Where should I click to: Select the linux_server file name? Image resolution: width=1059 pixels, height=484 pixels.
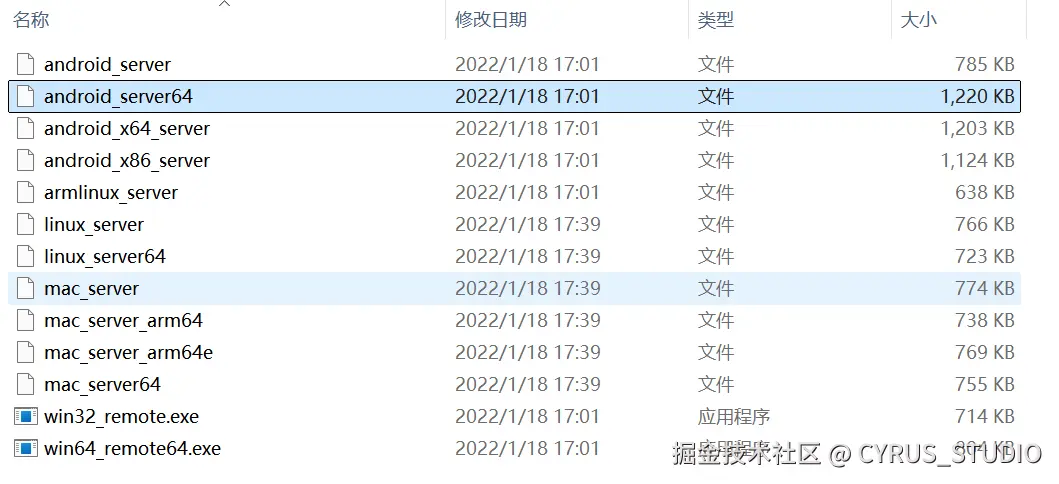(x=94, y=224)
